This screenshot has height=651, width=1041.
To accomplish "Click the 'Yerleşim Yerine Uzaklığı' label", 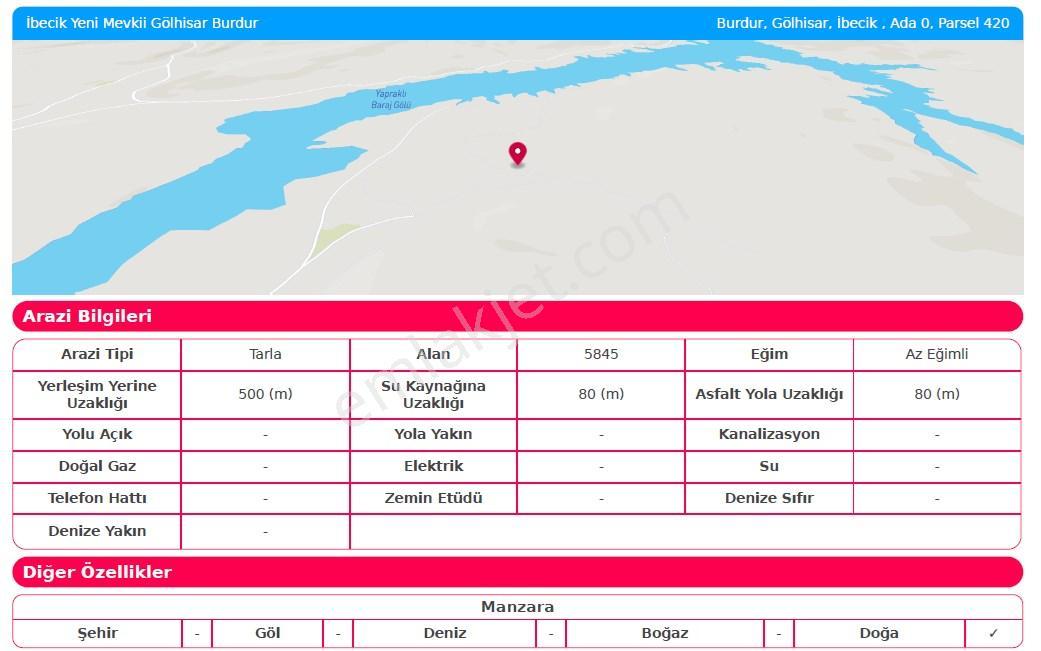I will [97, 394].
